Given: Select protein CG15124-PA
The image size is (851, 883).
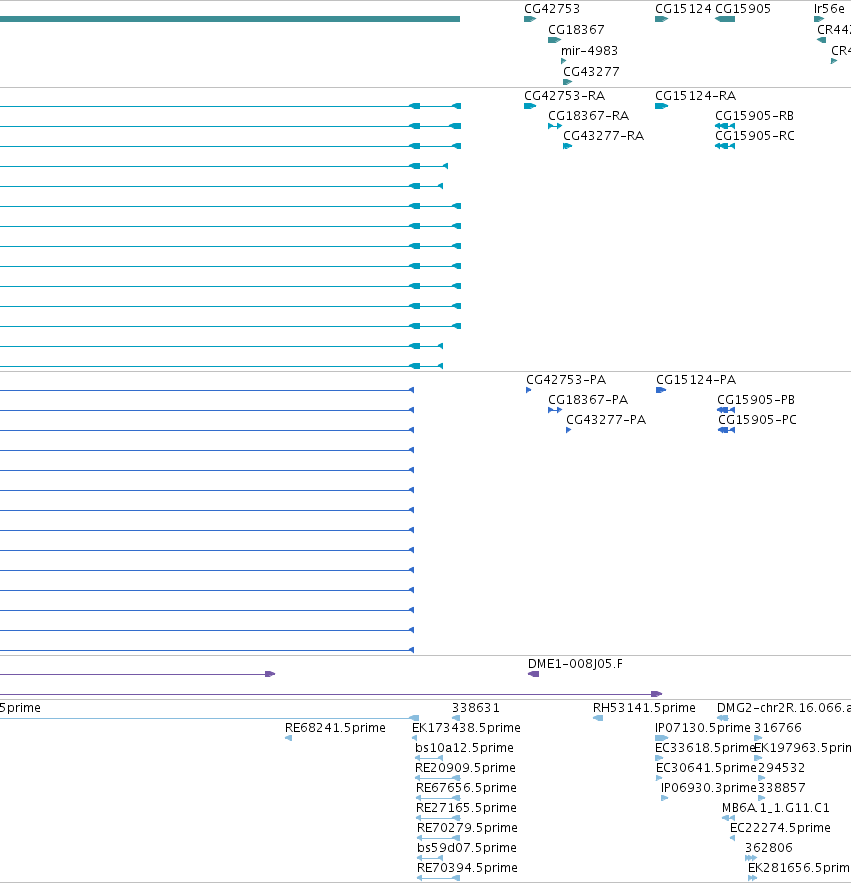Looking at the screenshot, I should pos(696,380).
